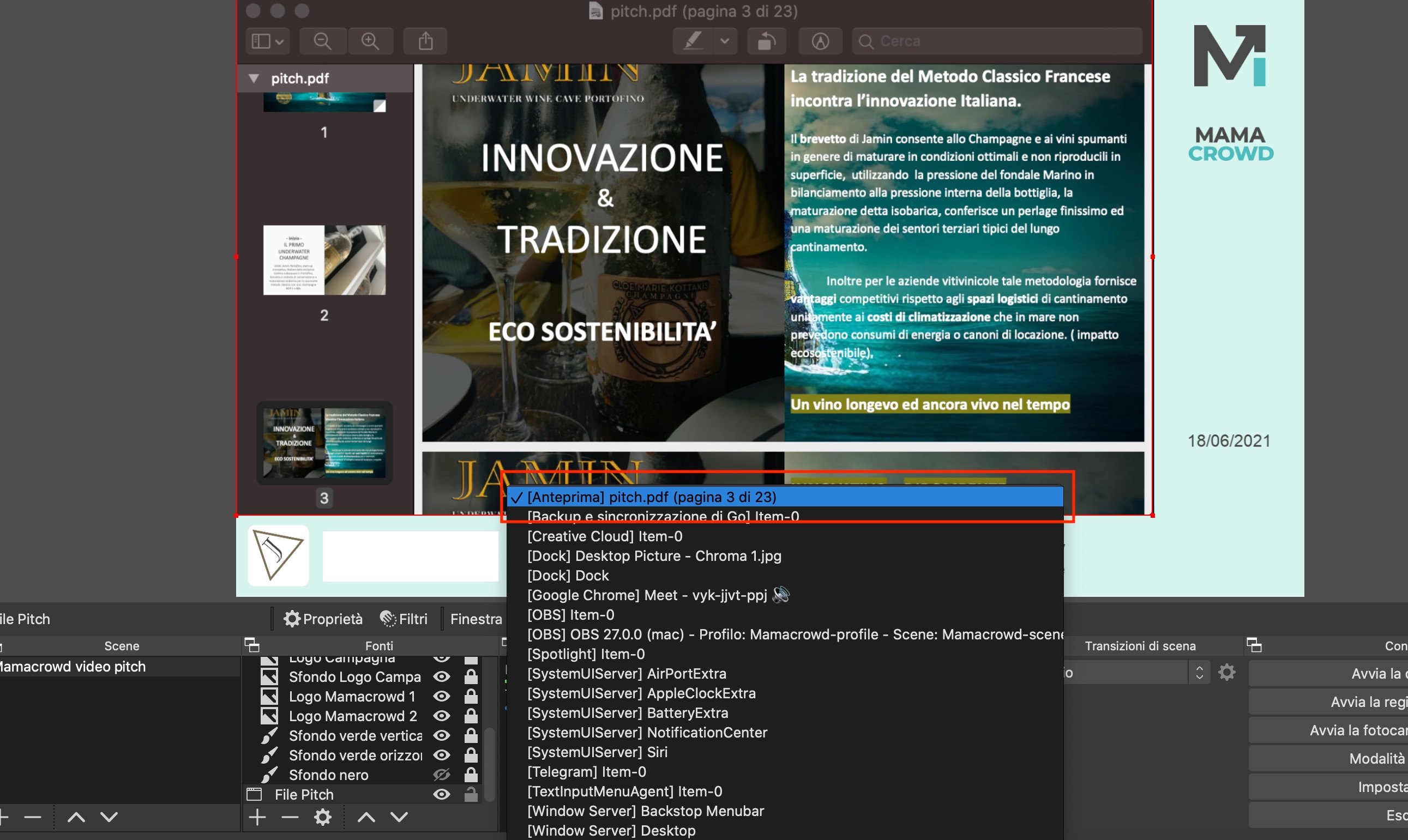Open scene transition settings gear
1408x840 pixels.
1227,673
